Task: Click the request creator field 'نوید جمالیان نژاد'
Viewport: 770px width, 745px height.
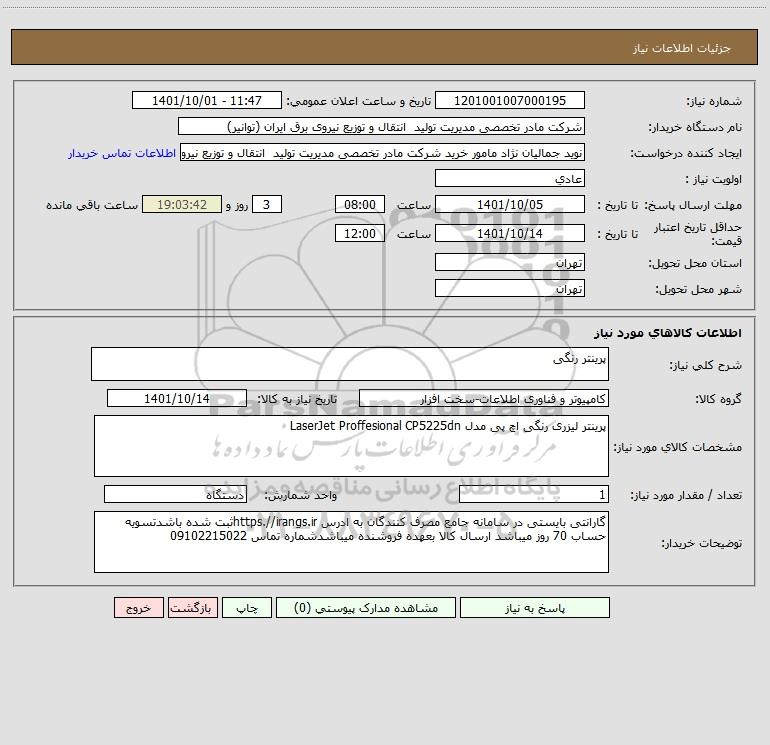Action: tap(383, 152)
